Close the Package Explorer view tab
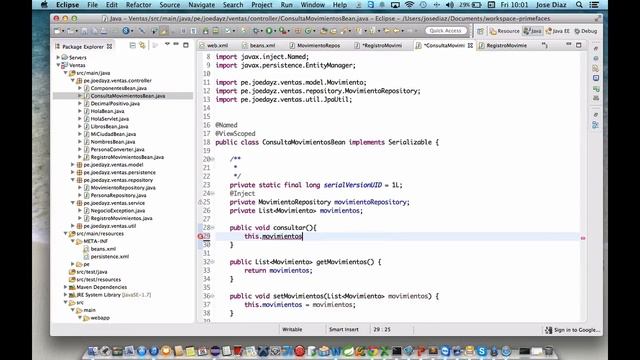Viewport: 640px width, 360px height. (109, 47)
